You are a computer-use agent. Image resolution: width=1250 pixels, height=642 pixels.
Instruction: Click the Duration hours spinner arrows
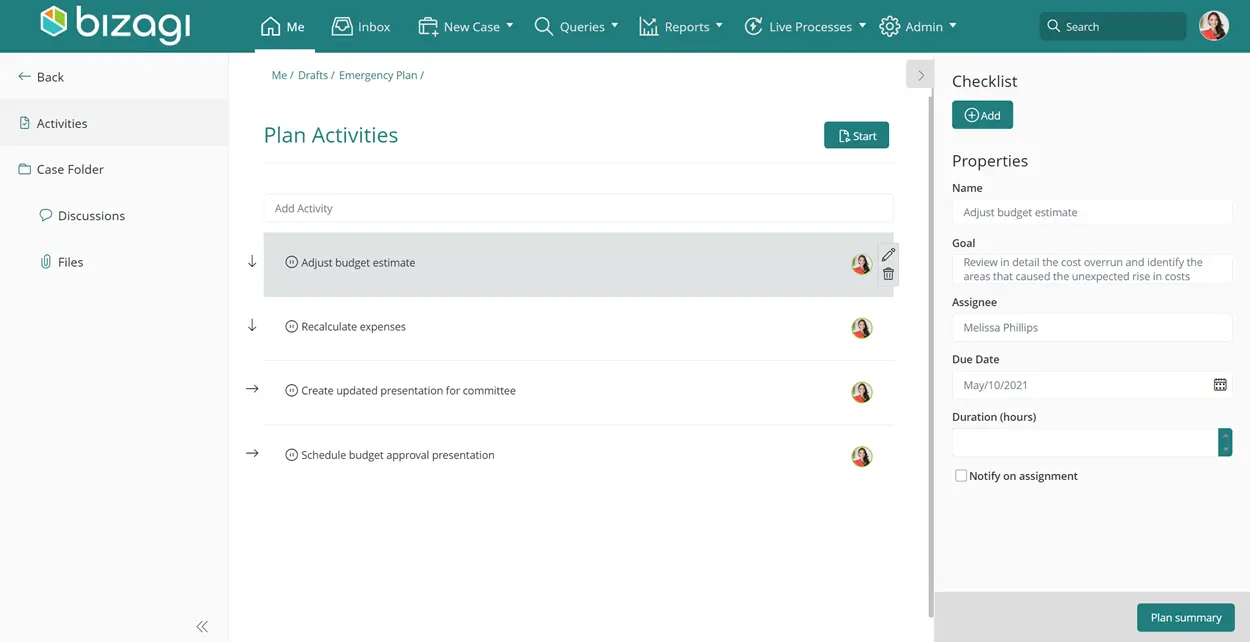pos(1225,442)
